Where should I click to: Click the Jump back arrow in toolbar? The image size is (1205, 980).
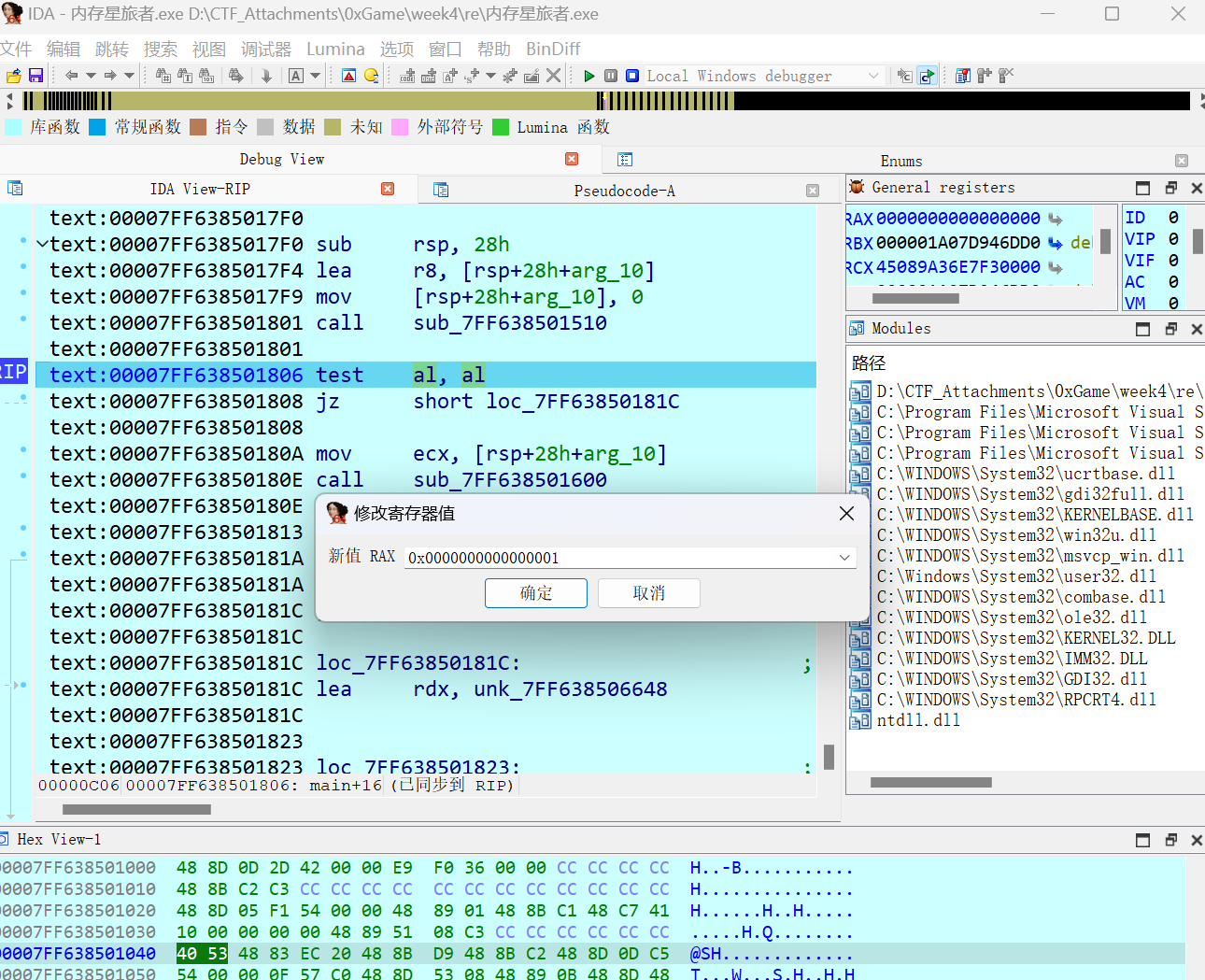click(71, 76)
